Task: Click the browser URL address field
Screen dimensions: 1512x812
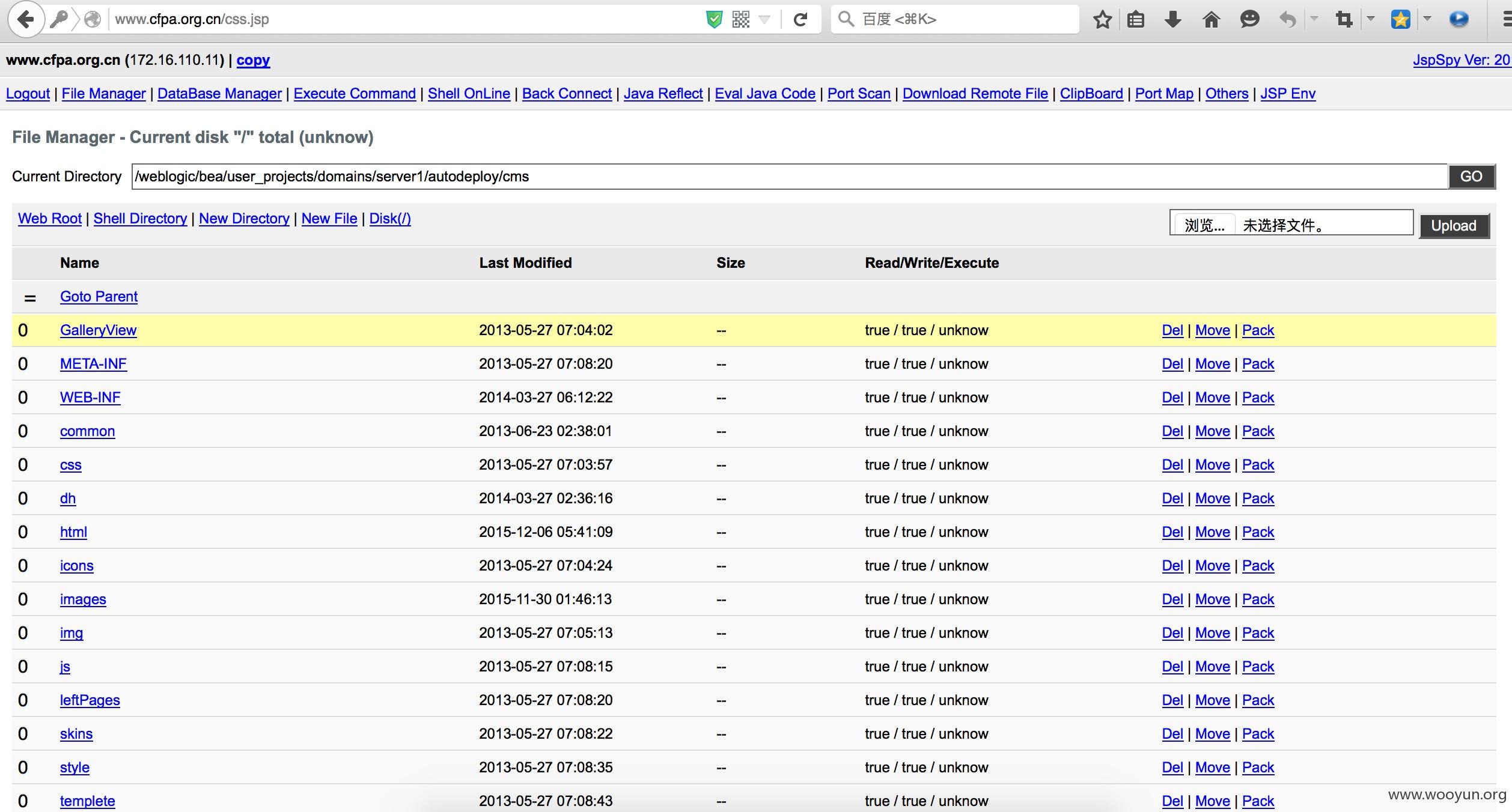Action: point(403,20)
